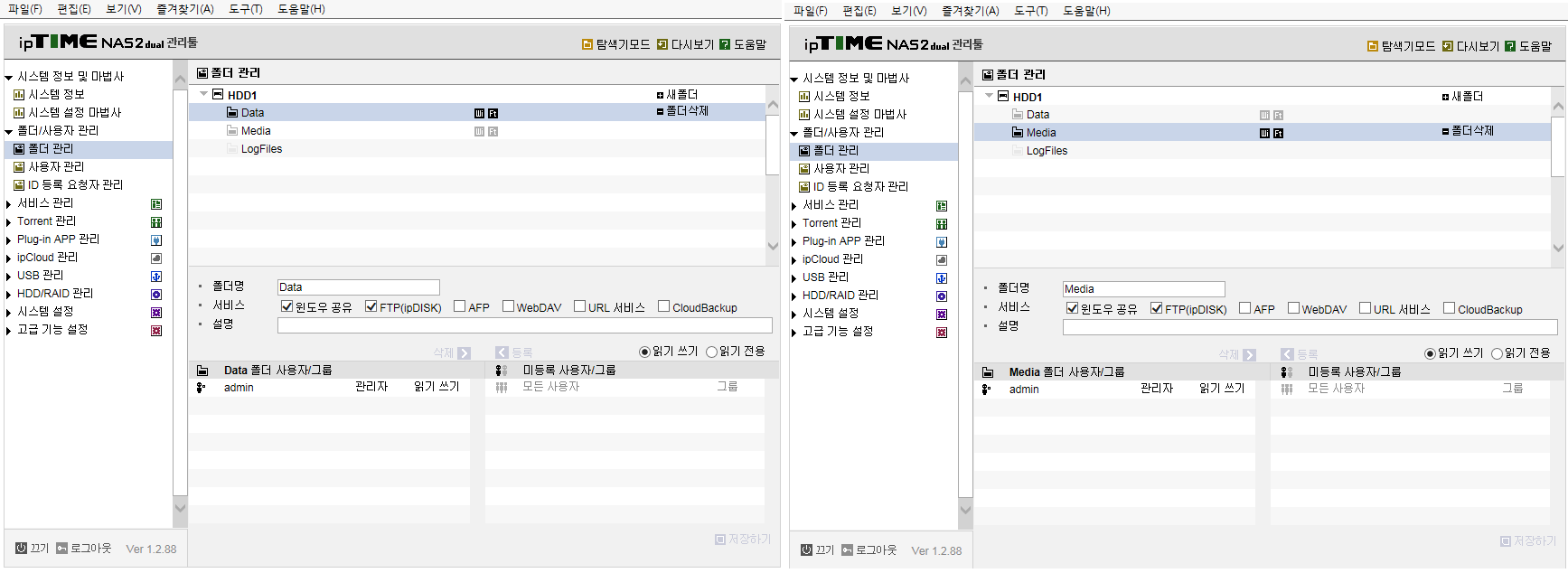This screenshot has height=573, width=1568.
Task: Enable the AFP checkbox in the left window
Action: (x=459, y=306)
